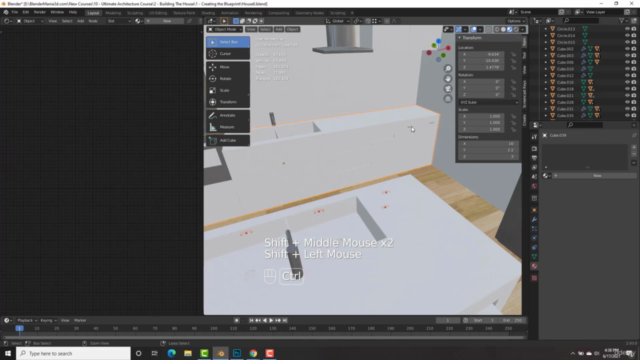Open the Options dropdown in viewport header
The width and height of the screenshot is (640, 360).
pyautogui.click(x=516, y=21)
